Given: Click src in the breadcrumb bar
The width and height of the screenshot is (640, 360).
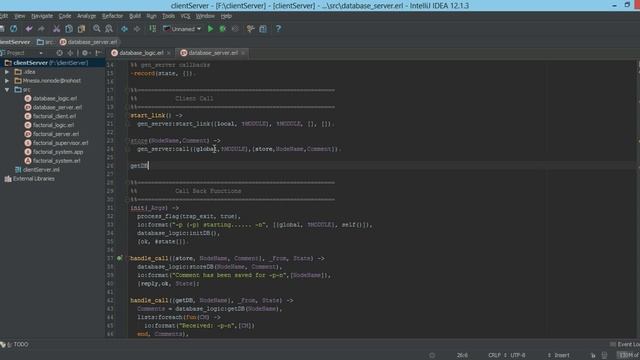Looking at the screenshot, I should [45, 42].
